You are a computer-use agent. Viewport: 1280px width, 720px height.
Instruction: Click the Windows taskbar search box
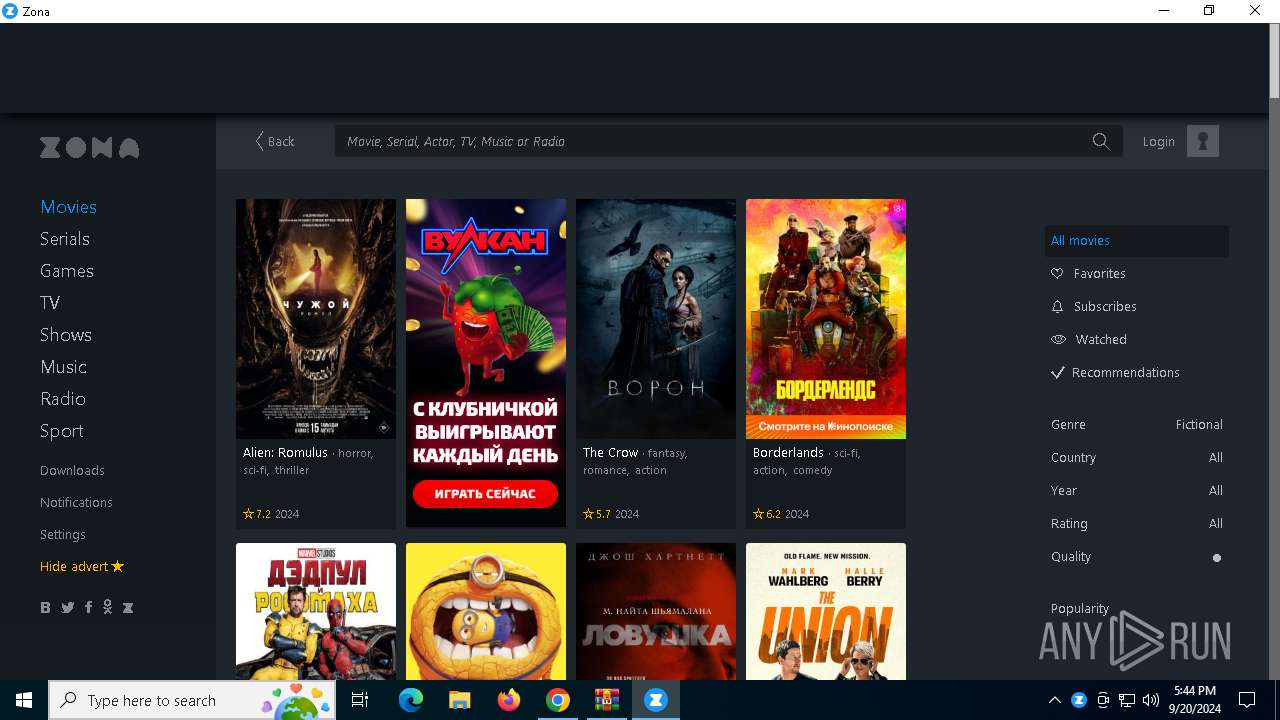pos(193,700)
